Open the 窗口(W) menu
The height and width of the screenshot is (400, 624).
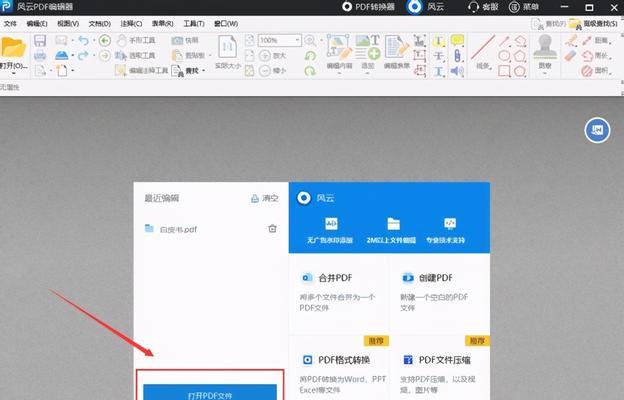pos(226,24)
